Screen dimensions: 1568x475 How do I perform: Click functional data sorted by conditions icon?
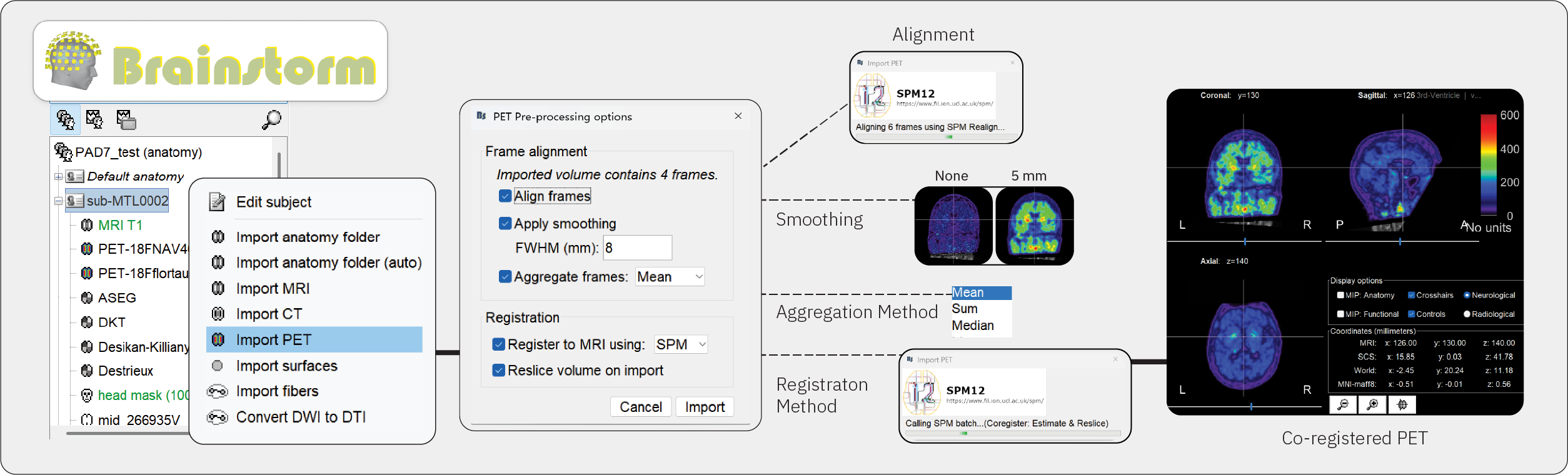[126, 119]
